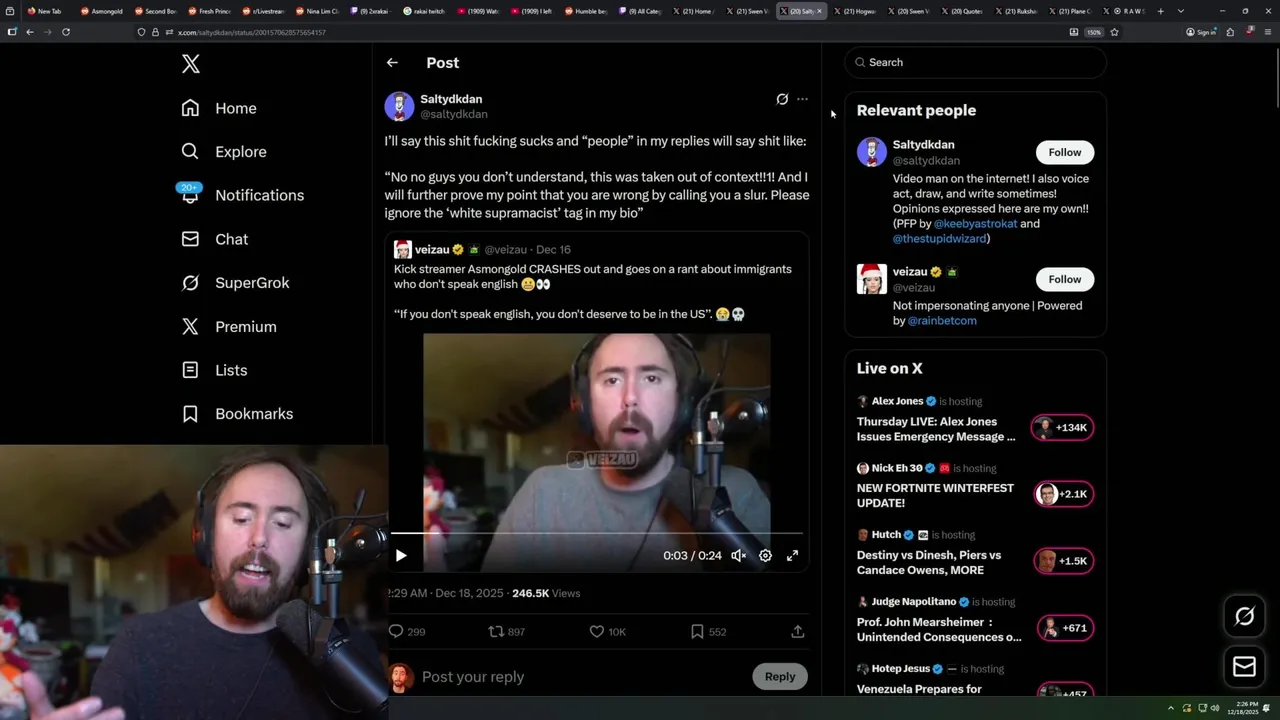
Task: Open Home from the sidebar
Action: (x=219, y=108)
